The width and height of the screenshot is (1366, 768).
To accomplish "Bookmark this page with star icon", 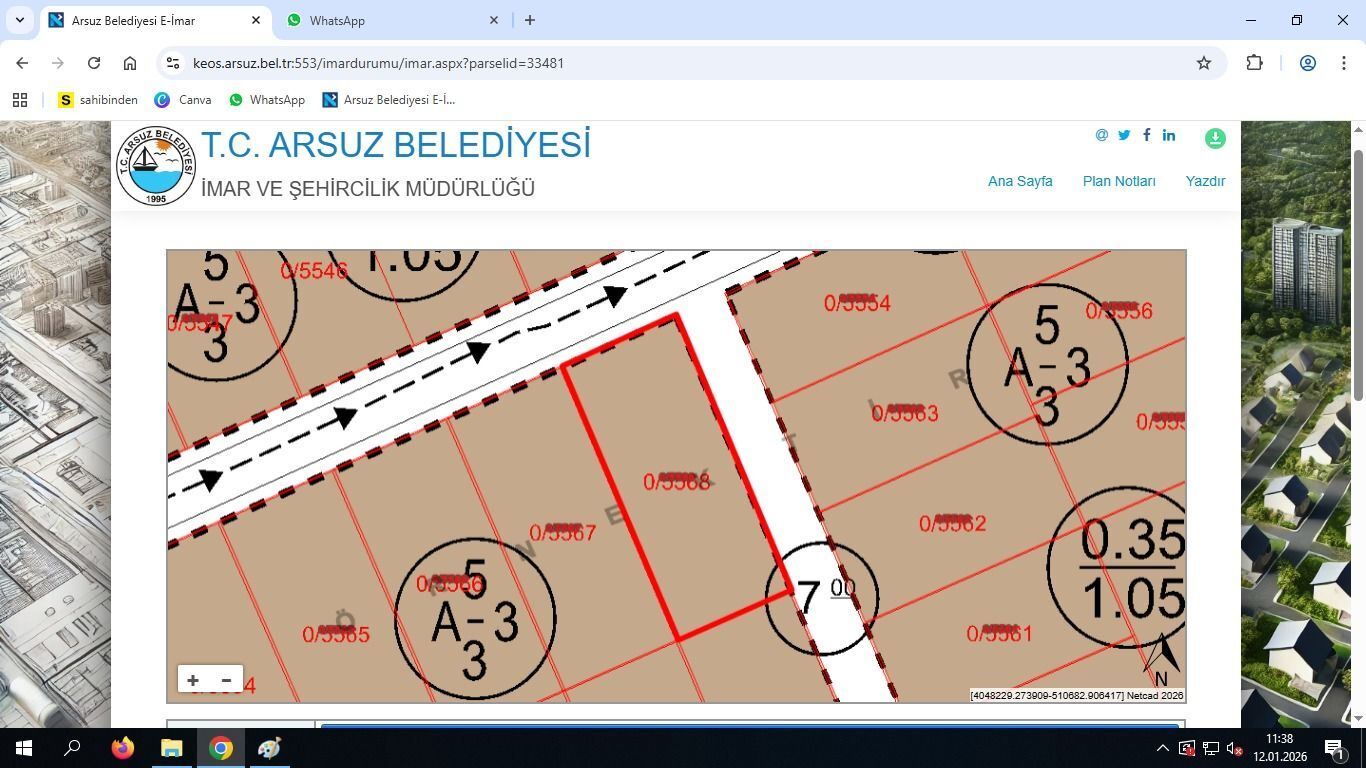I will click(1204, 63).
